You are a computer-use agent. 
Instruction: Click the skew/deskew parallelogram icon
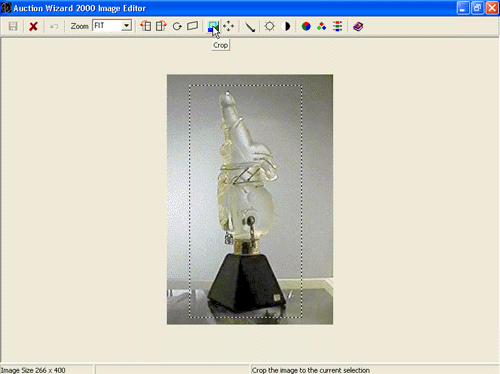point(192,26)
